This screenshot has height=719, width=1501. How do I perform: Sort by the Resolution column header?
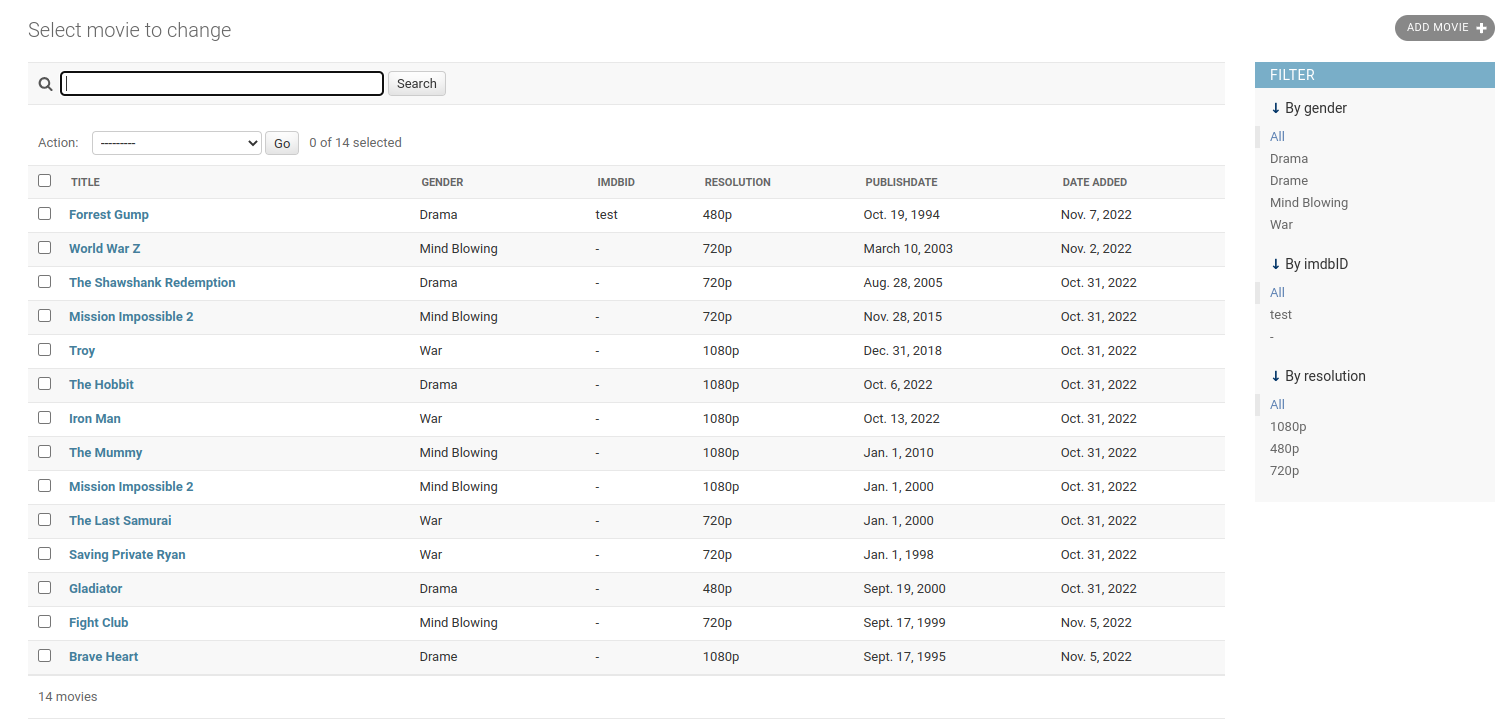(x=737, y=182)
